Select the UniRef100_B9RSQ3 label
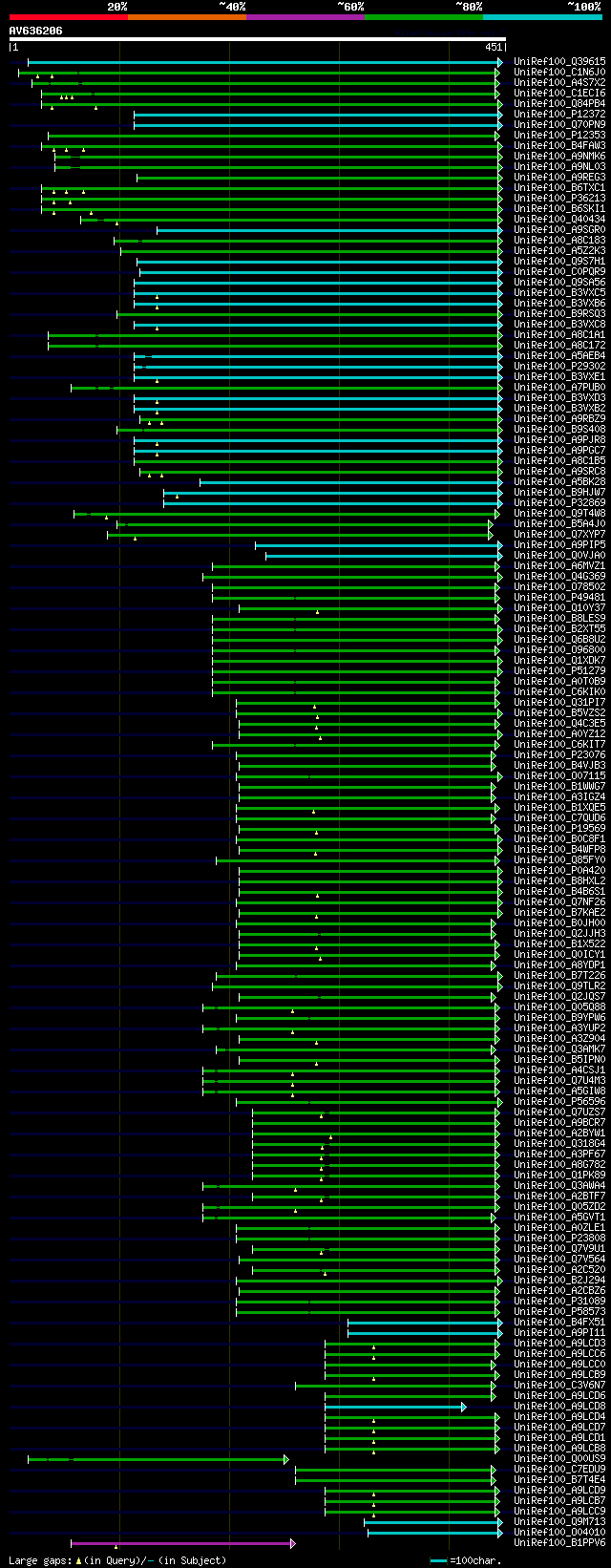This screenshot has height=1568, width=611. pos(559,313)
